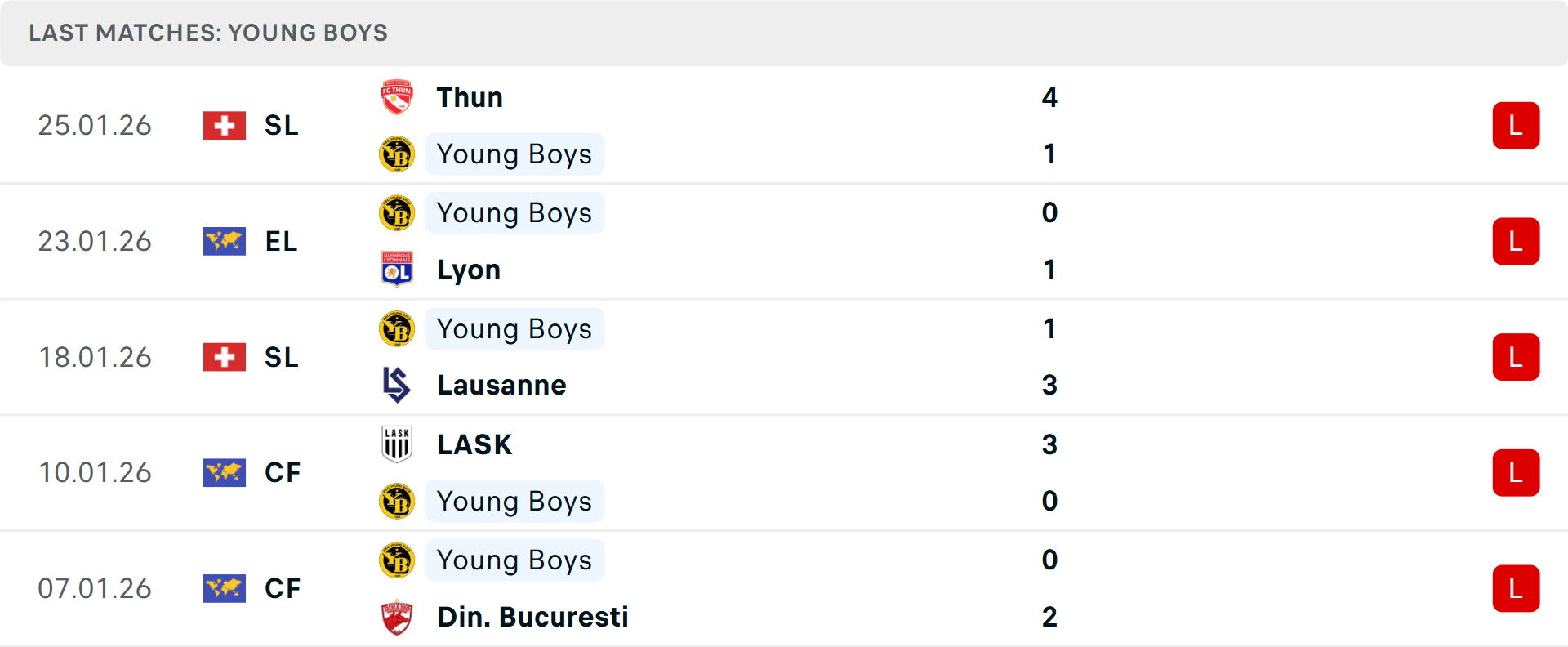Click loss badge for Lyon match

click(x=1516, y=242)
